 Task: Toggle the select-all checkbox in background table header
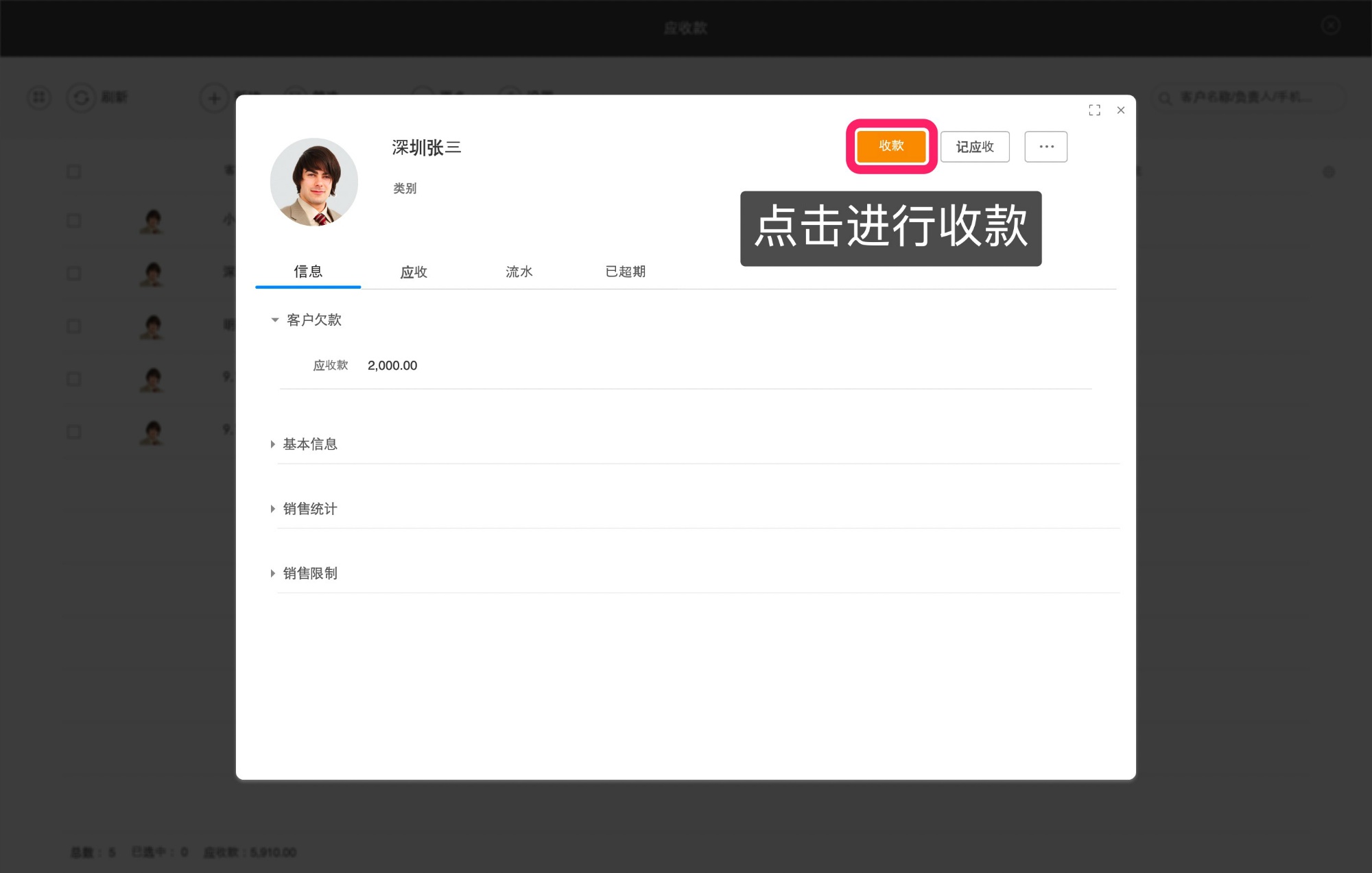pyautogui.click(x=74, y=171)
